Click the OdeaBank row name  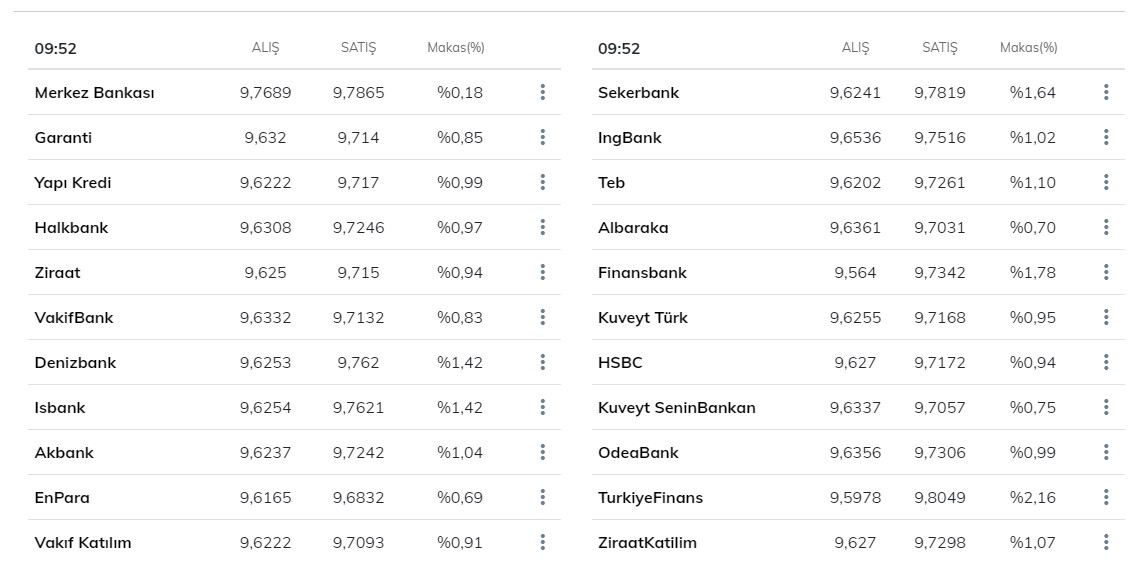638,452
